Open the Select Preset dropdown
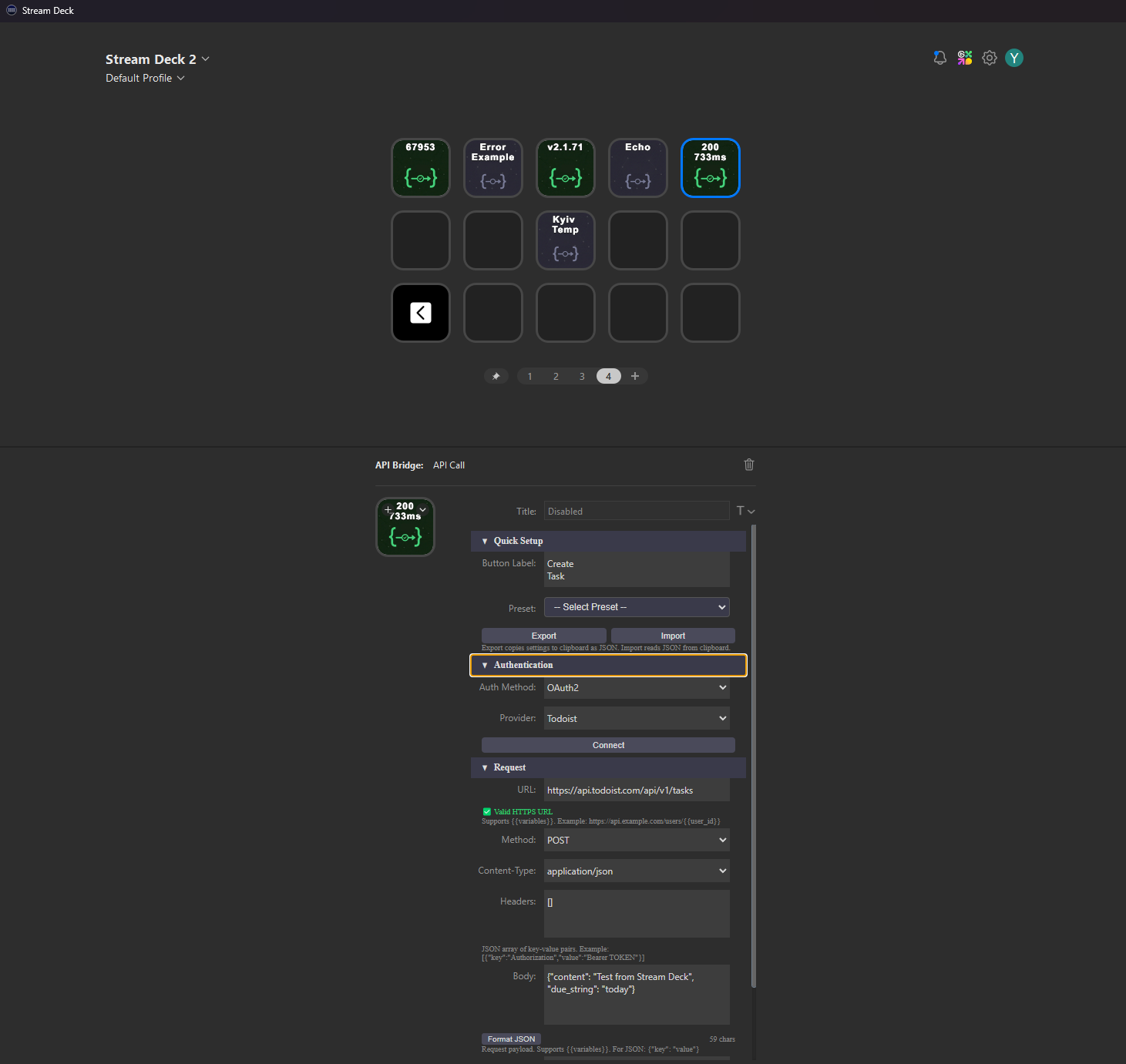Viewport: 1126px width, 1064px height. [x=637, y=607]
